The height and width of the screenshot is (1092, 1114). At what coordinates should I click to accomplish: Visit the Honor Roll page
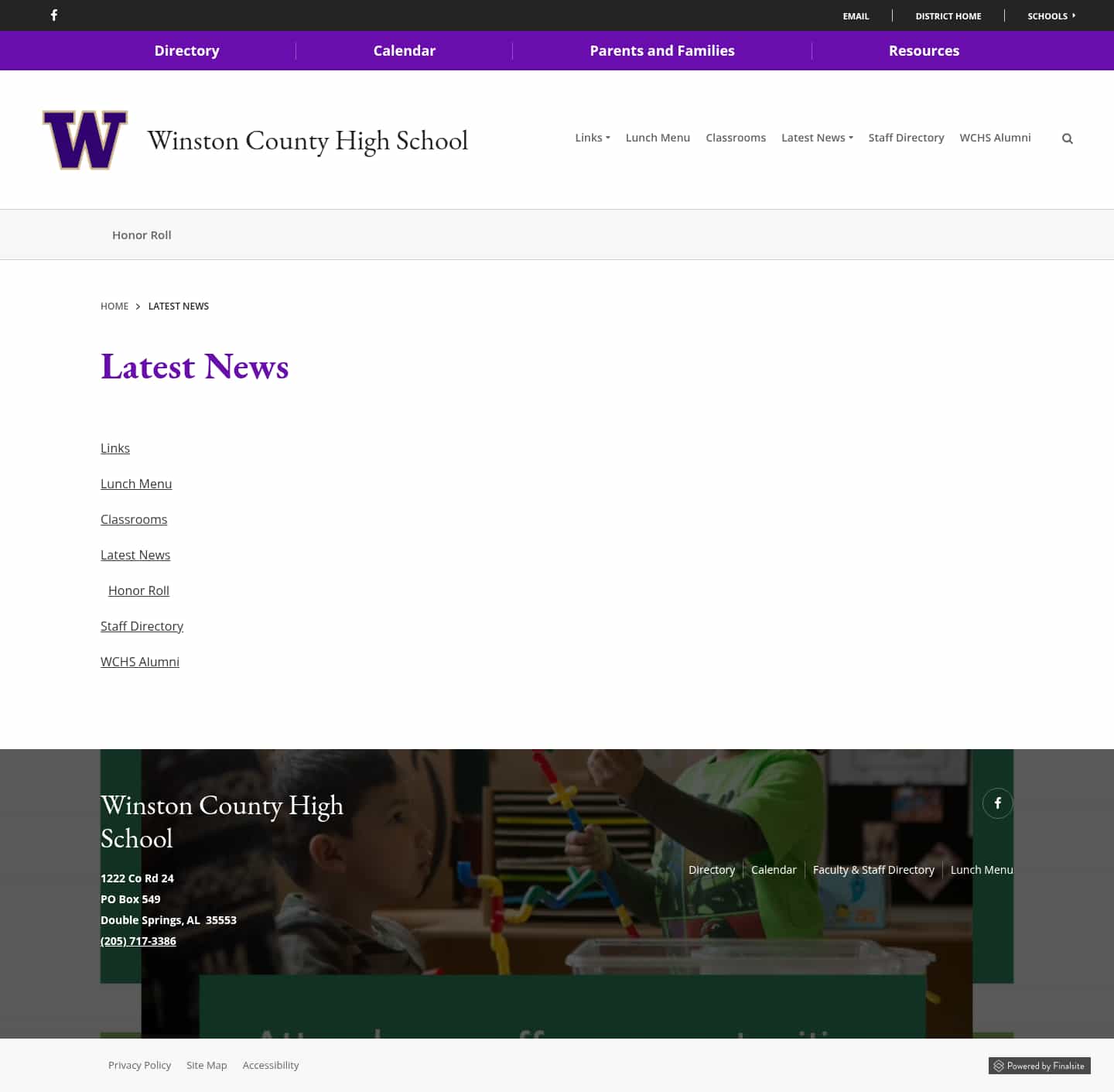click(142, 234)
